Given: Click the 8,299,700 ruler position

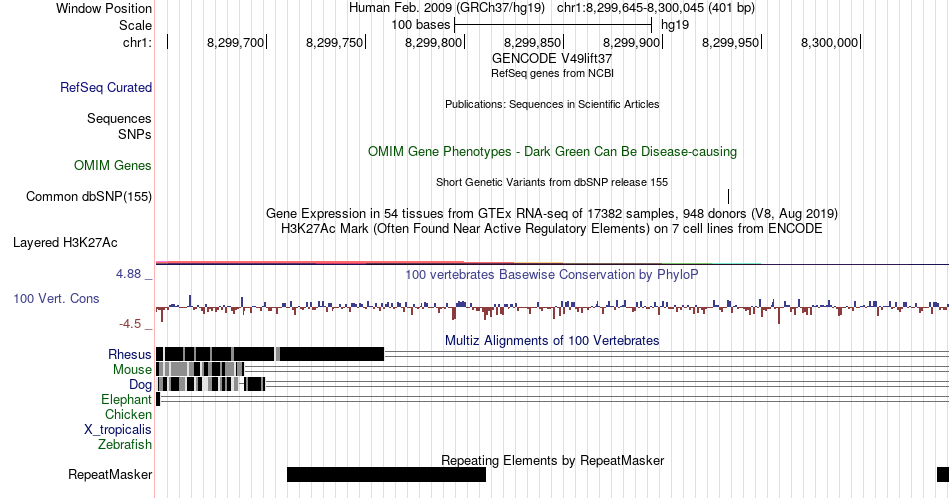Looking at the screenshot, I should tap(236, 42).
